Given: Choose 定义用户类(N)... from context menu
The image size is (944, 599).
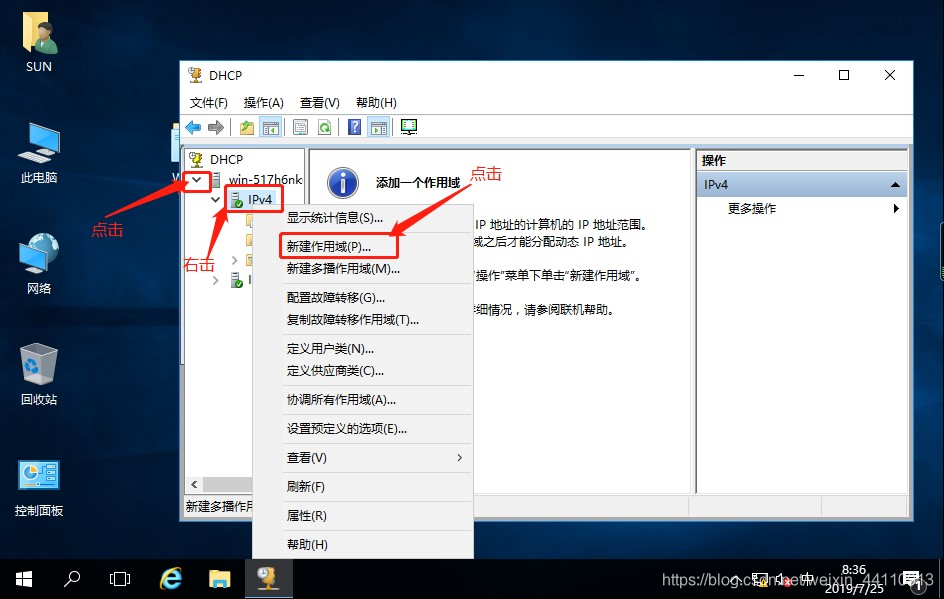Looking at the screenshot, I should 363,349.
